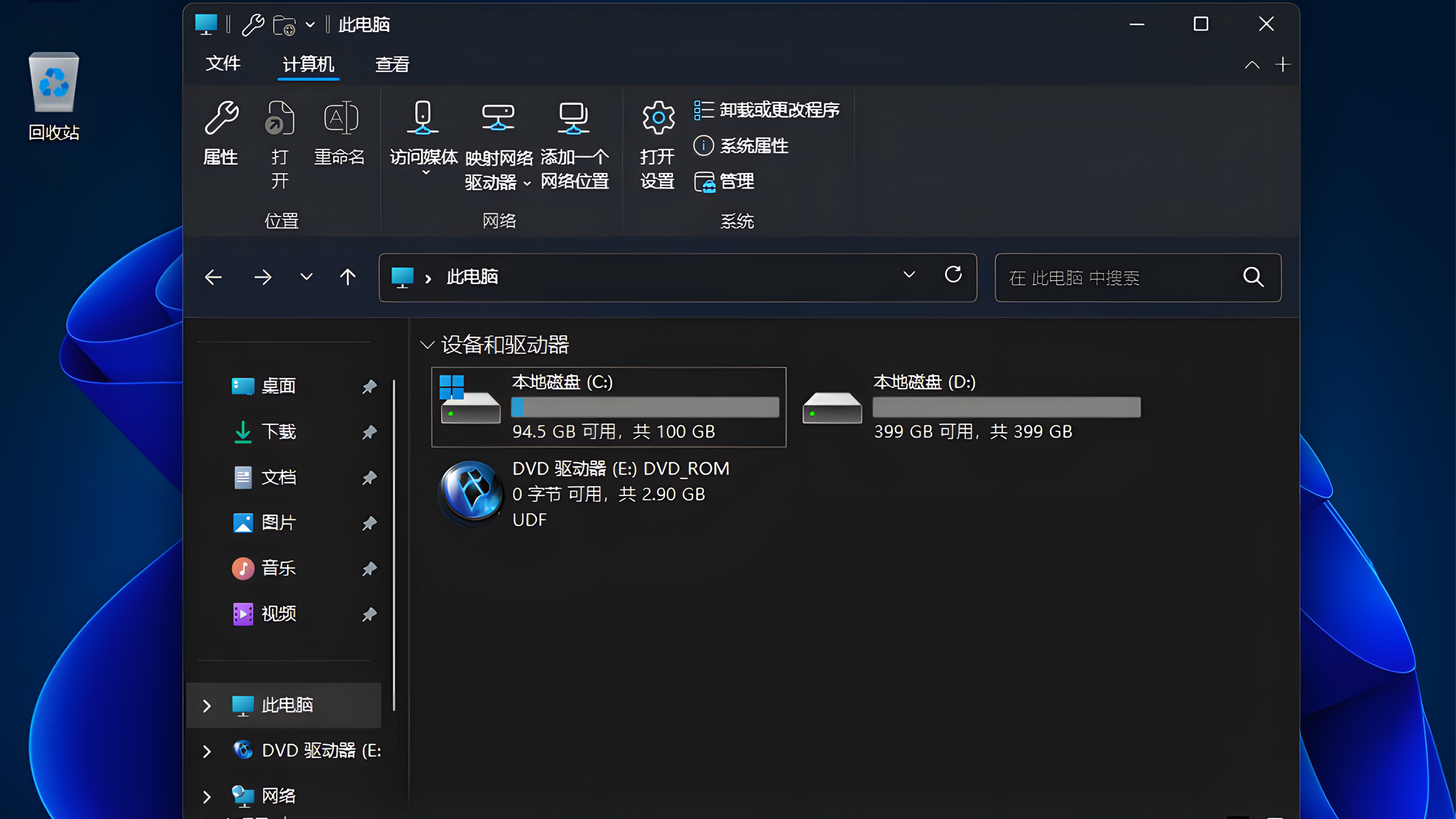The width and height of the screenshot is (1456, 819).
Task: Click the UDF file system label
Action: click(530, 520)
